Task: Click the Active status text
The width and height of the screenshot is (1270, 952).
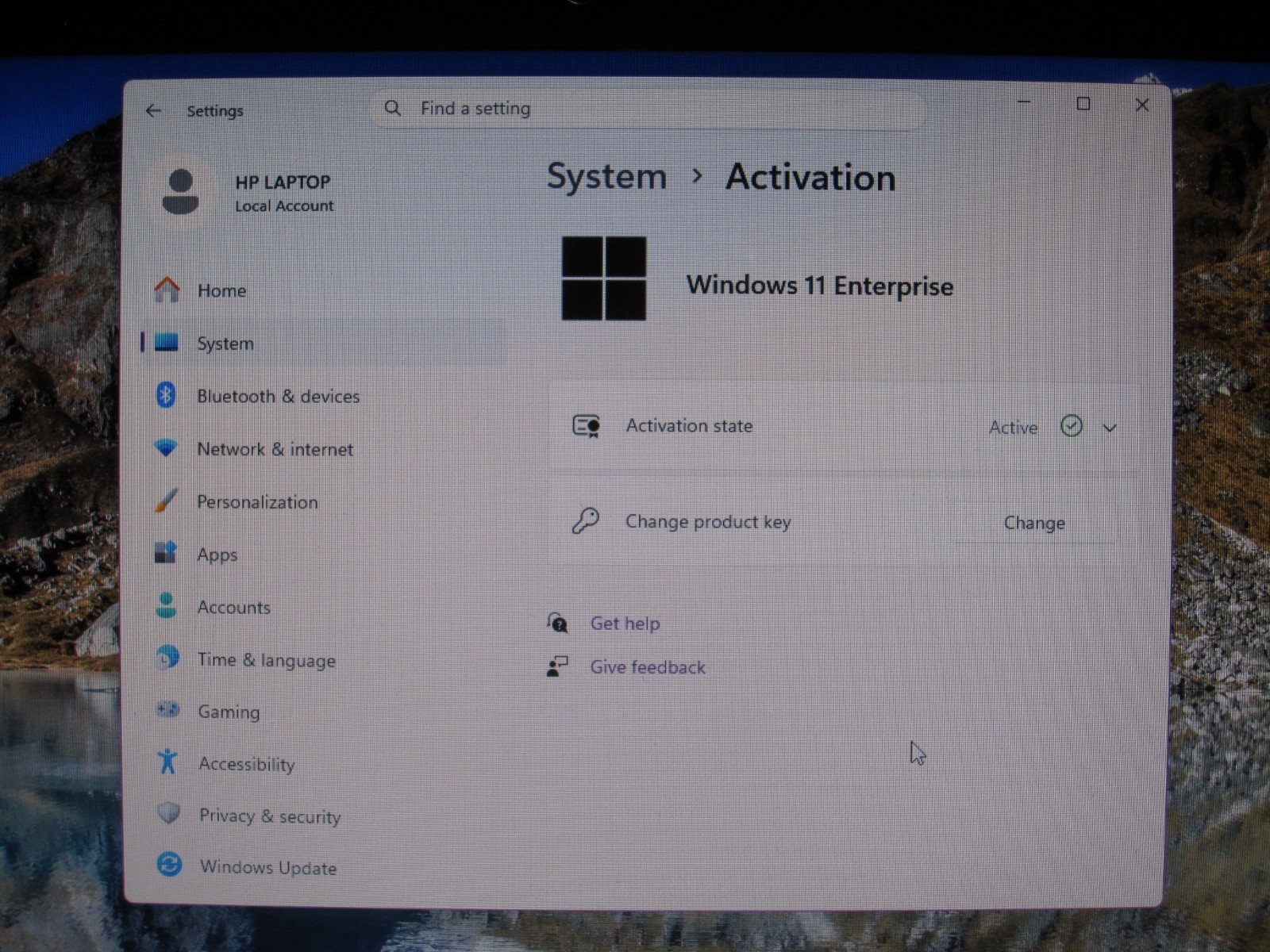Action: (1013, 428)
